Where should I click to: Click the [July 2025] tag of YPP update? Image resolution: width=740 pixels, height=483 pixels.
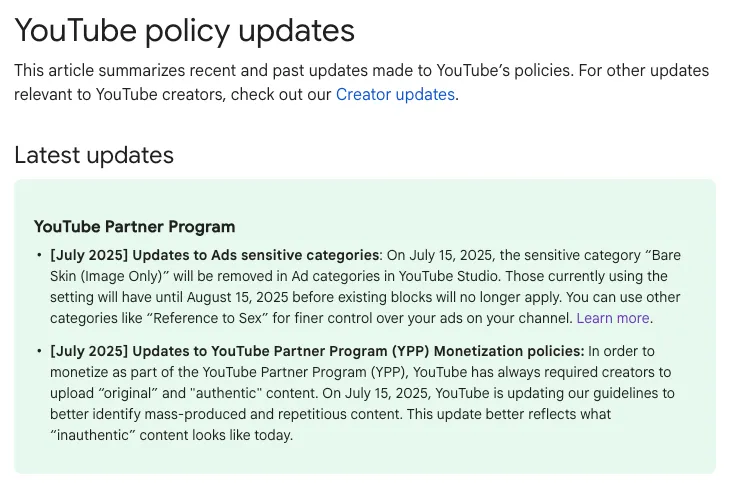(x=89, y=351)
